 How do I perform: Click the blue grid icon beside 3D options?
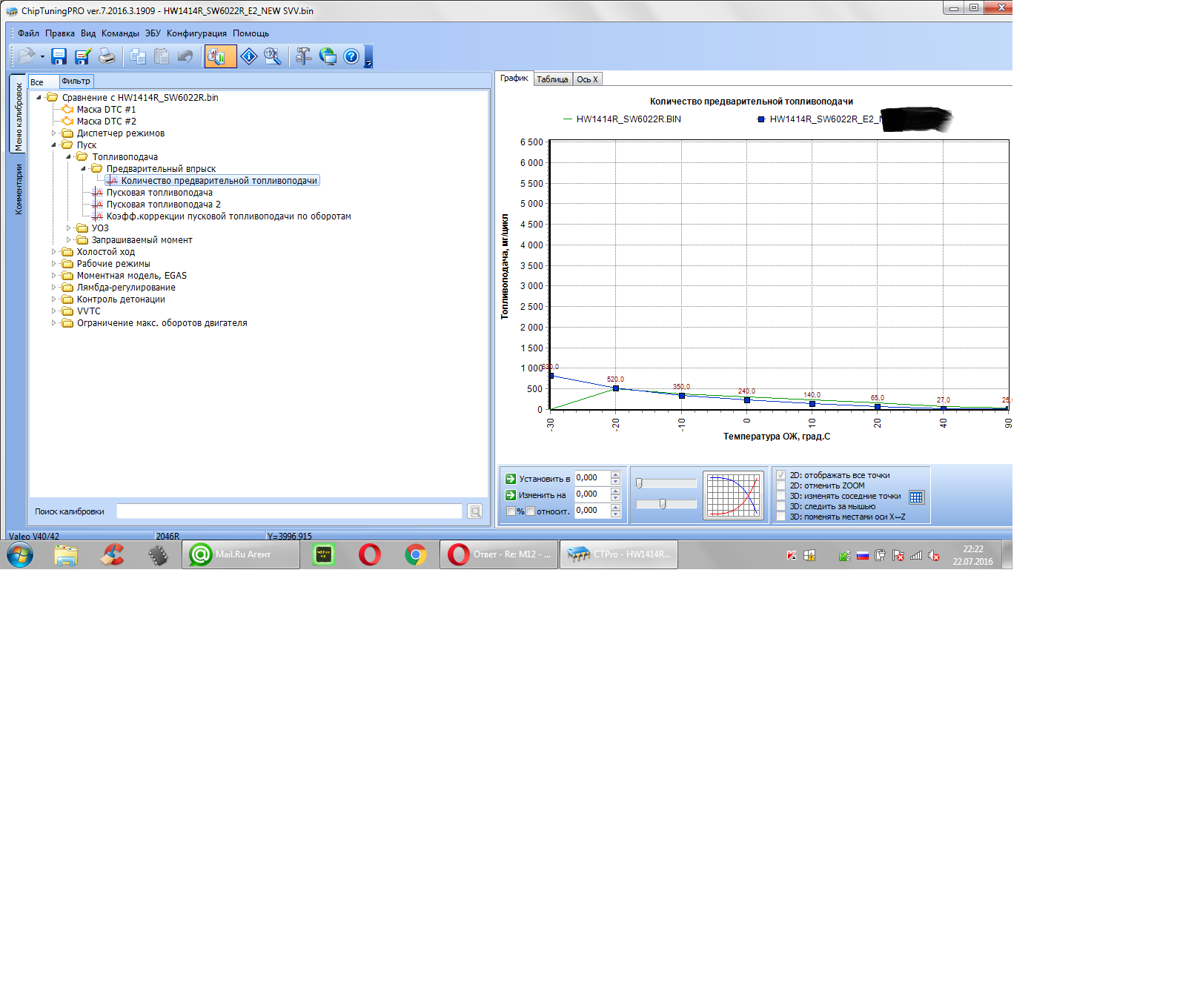point(916,497)
